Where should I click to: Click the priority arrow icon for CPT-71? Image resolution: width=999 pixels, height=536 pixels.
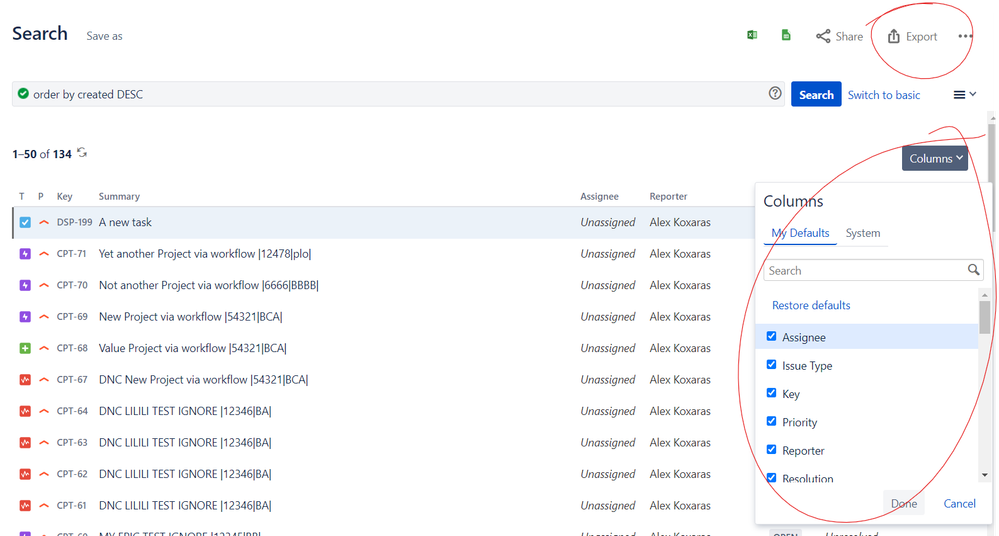[x=44, y=254]
